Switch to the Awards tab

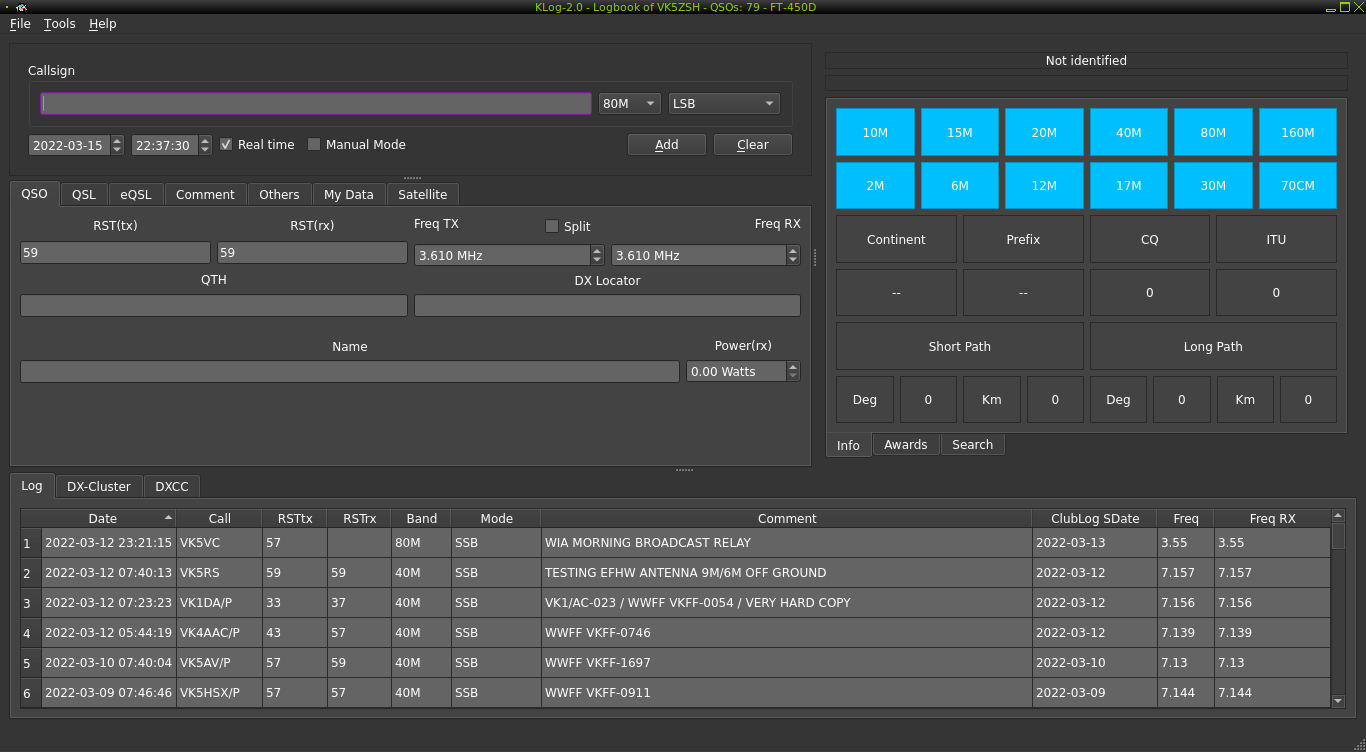coord(906,445)
